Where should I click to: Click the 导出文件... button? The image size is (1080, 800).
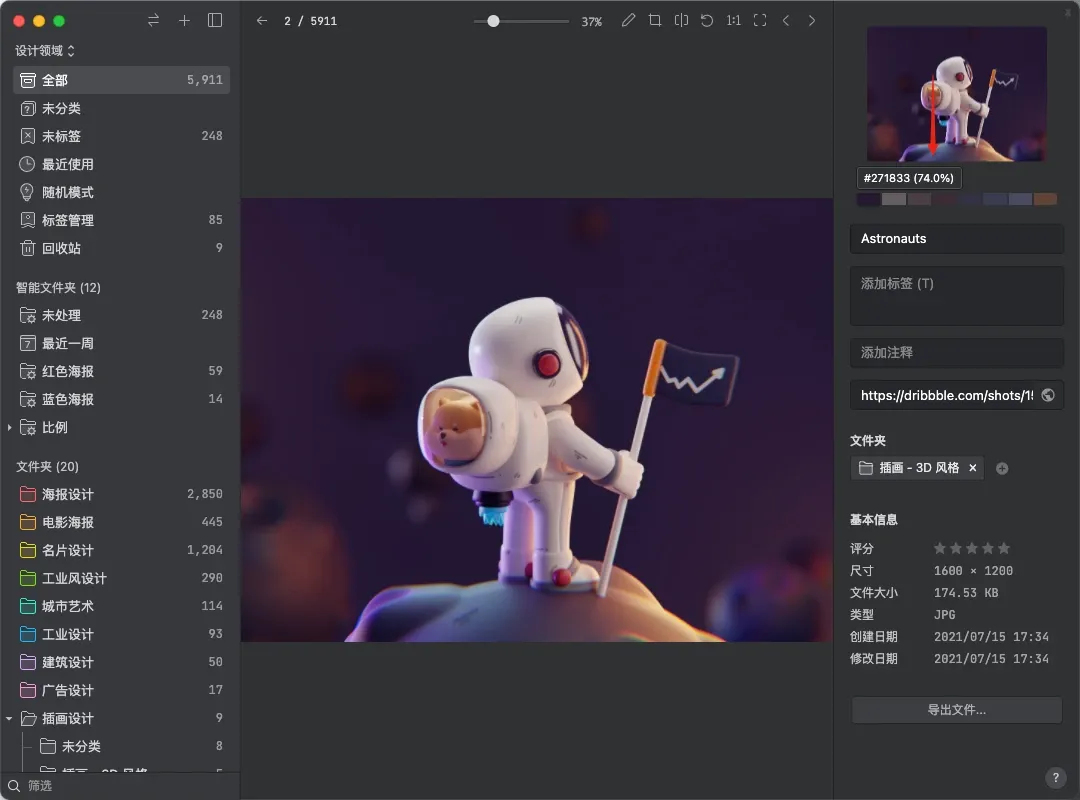[956, 710]
